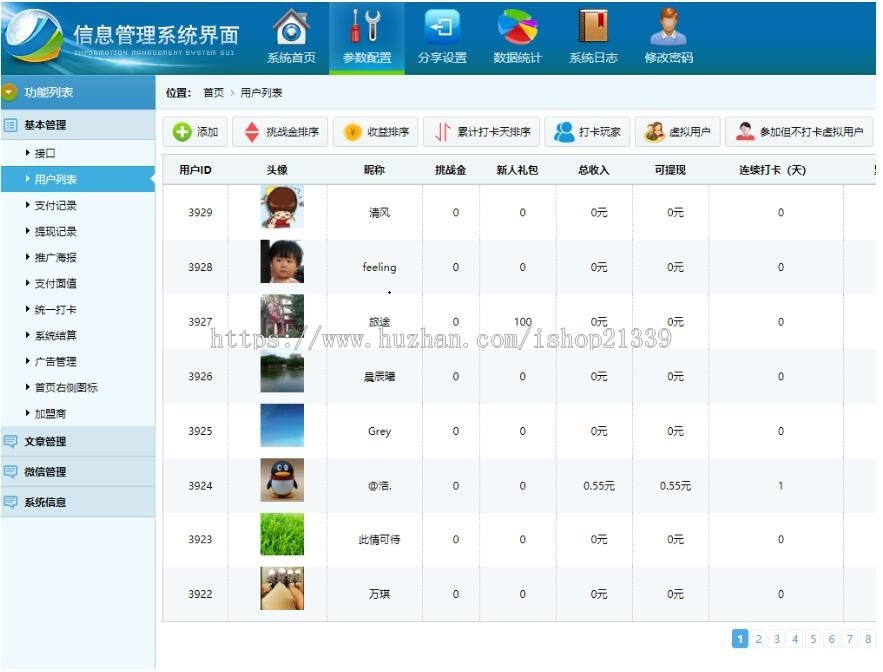This screenshot has height=672, width=883.
Task: Expand the 系统信息 section label
Action: click(45, 502)
